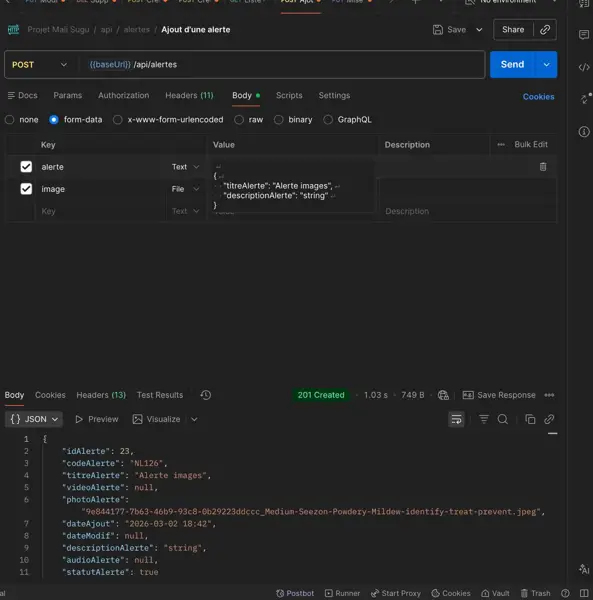Expand the Save options chevron

click(x=479, y=30)
